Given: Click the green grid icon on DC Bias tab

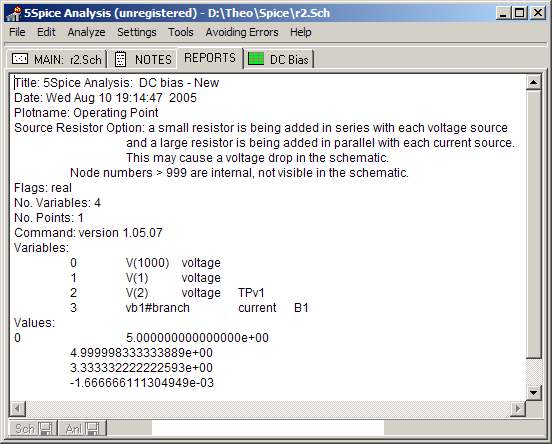Looking at the screenshot, I should (256, 58).
